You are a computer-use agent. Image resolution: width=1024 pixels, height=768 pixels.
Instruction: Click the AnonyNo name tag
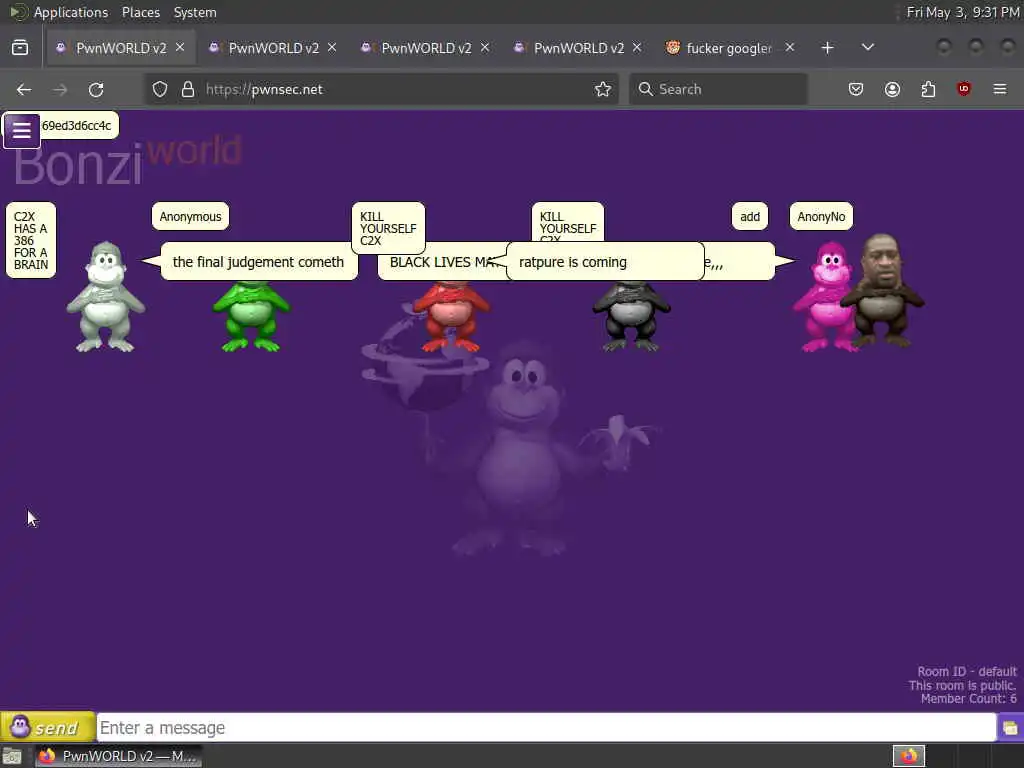[821, 216]
